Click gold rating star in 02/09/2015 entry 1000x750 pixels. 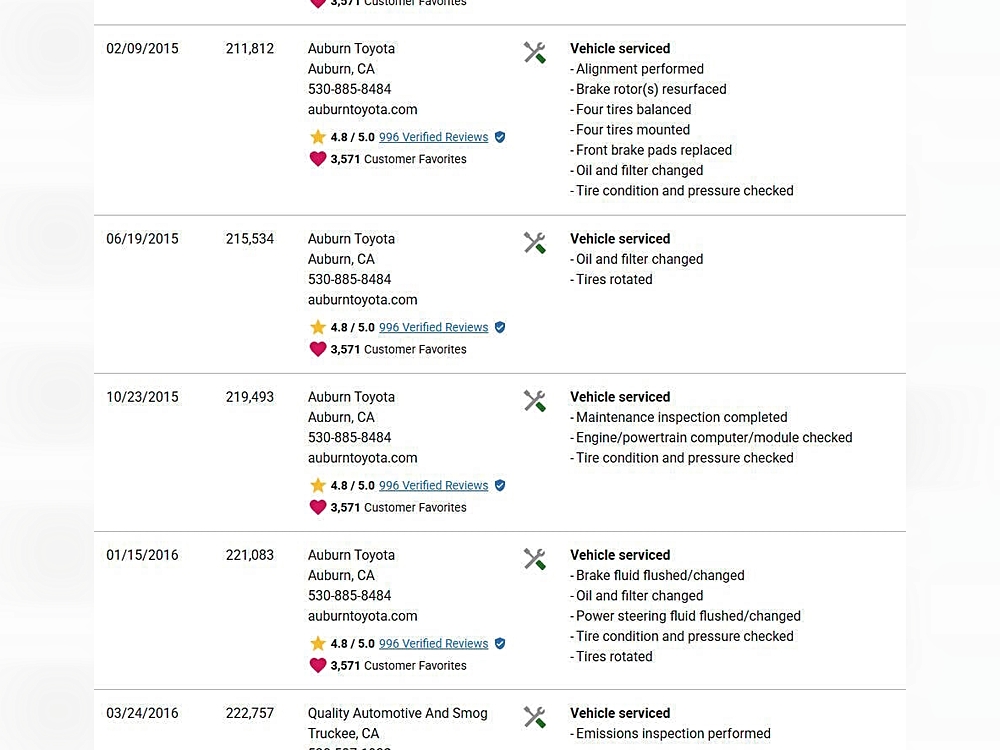(318, 137)
